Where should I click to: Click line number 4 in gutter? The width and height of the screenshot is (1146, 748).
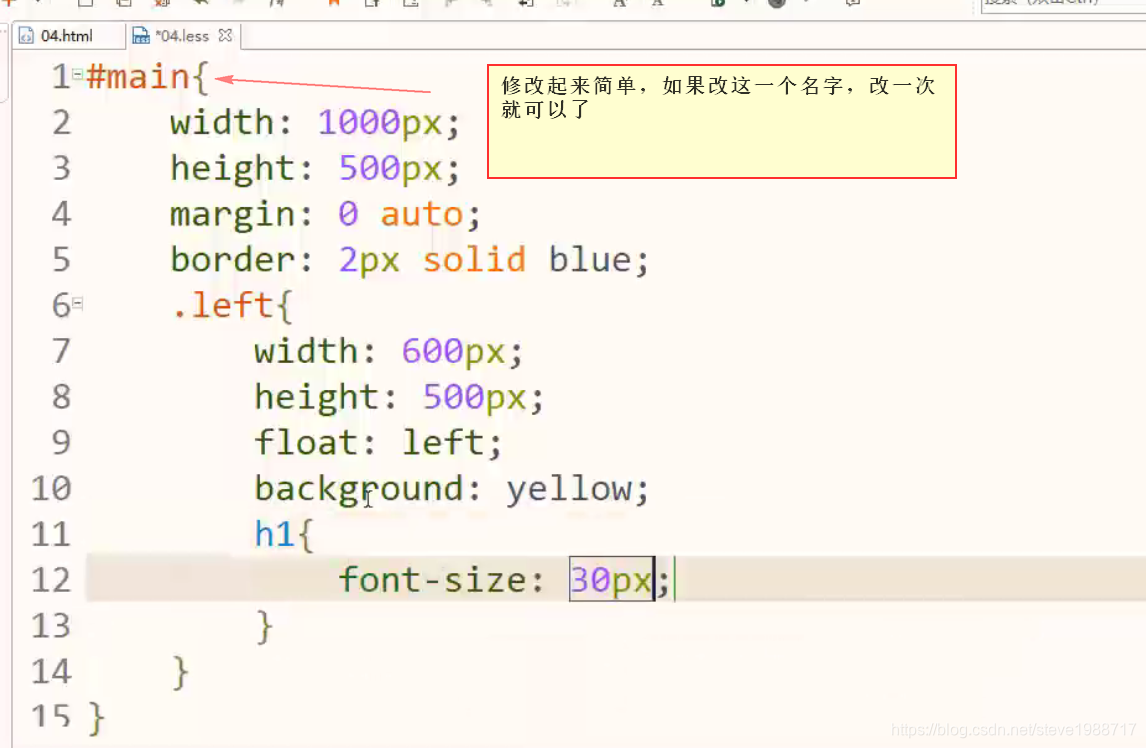click(x=61, y=214)
